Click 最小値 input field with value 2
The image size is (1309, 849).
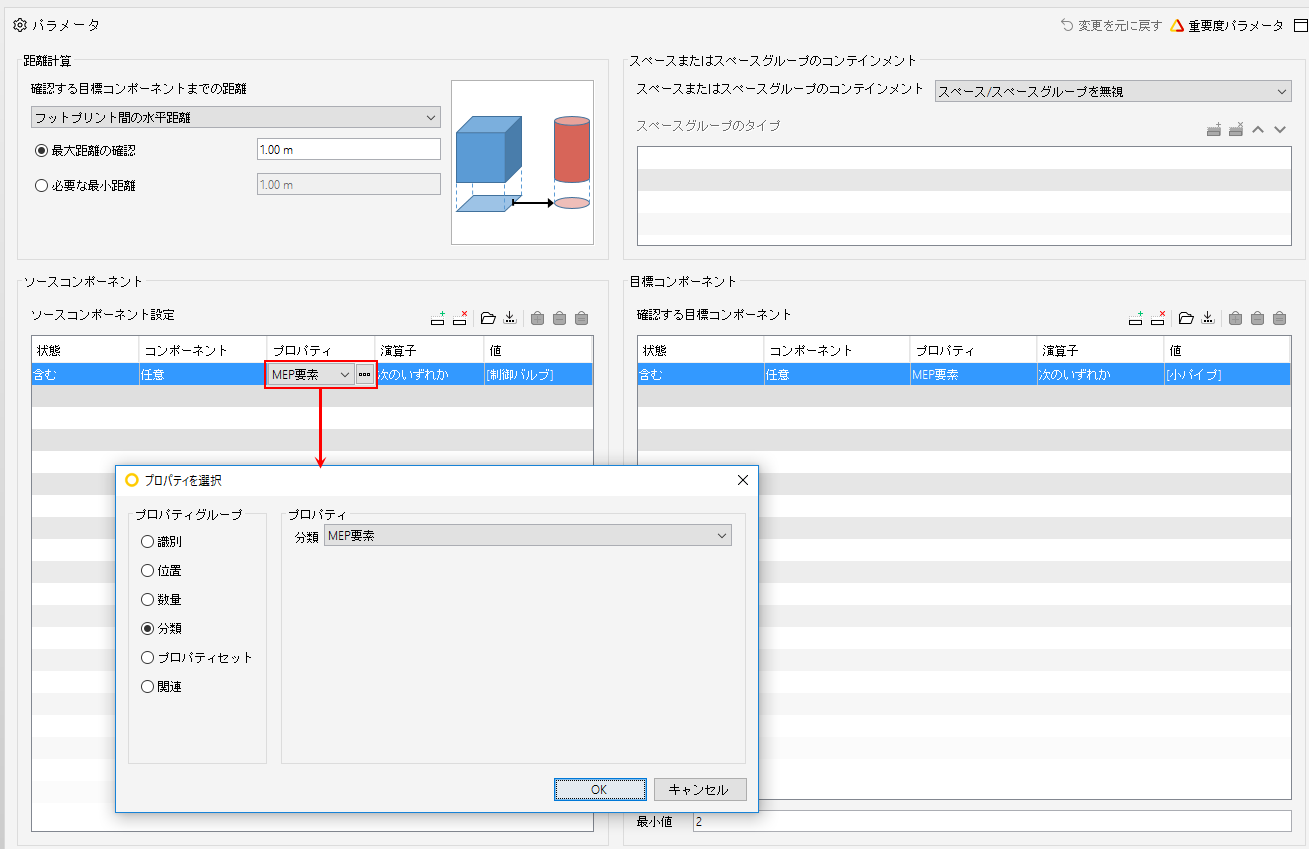(991, 821)
